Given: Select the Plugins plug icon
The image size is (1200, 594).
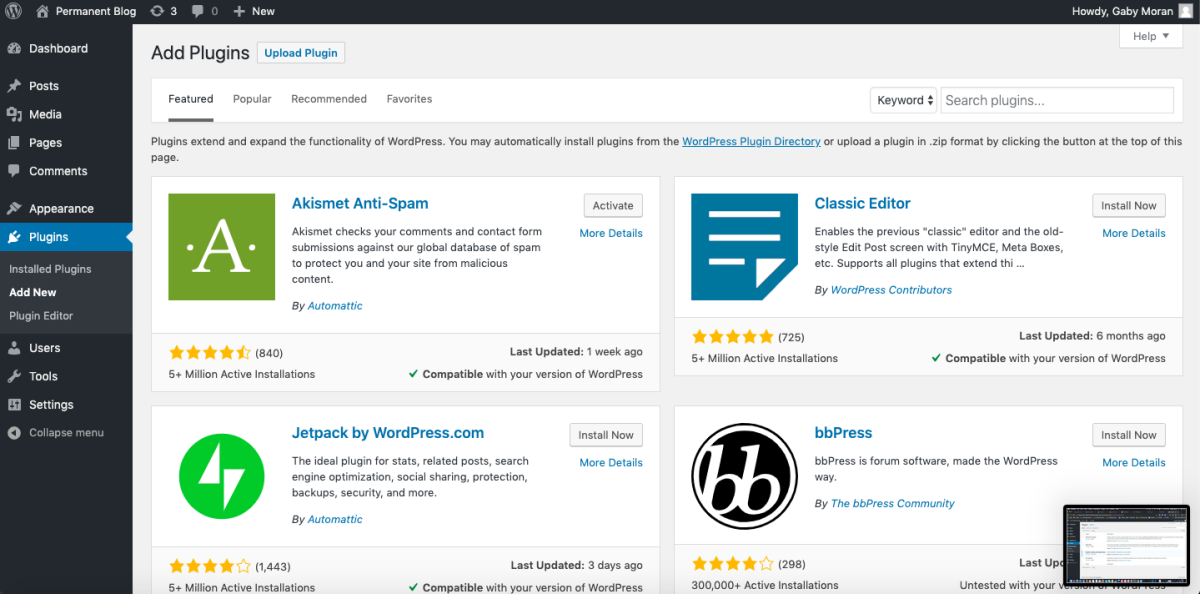Looking at the screenshot, I should coord(18,237).
